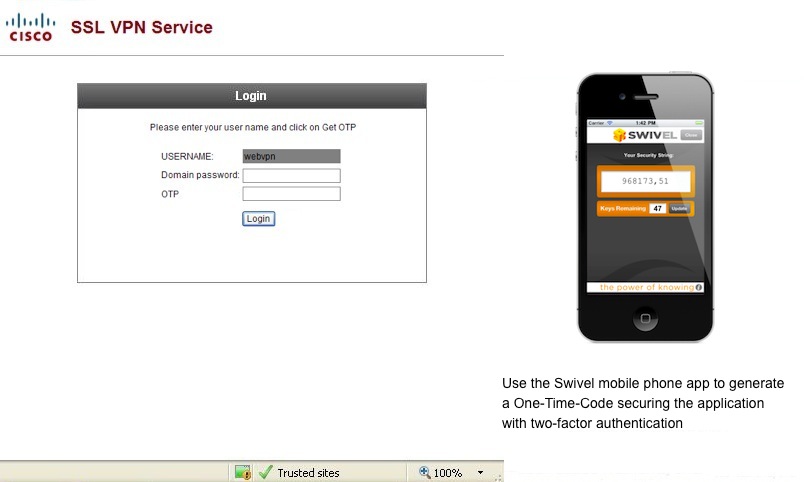Click the Update button on the phone screen

[x=679, y=209]
